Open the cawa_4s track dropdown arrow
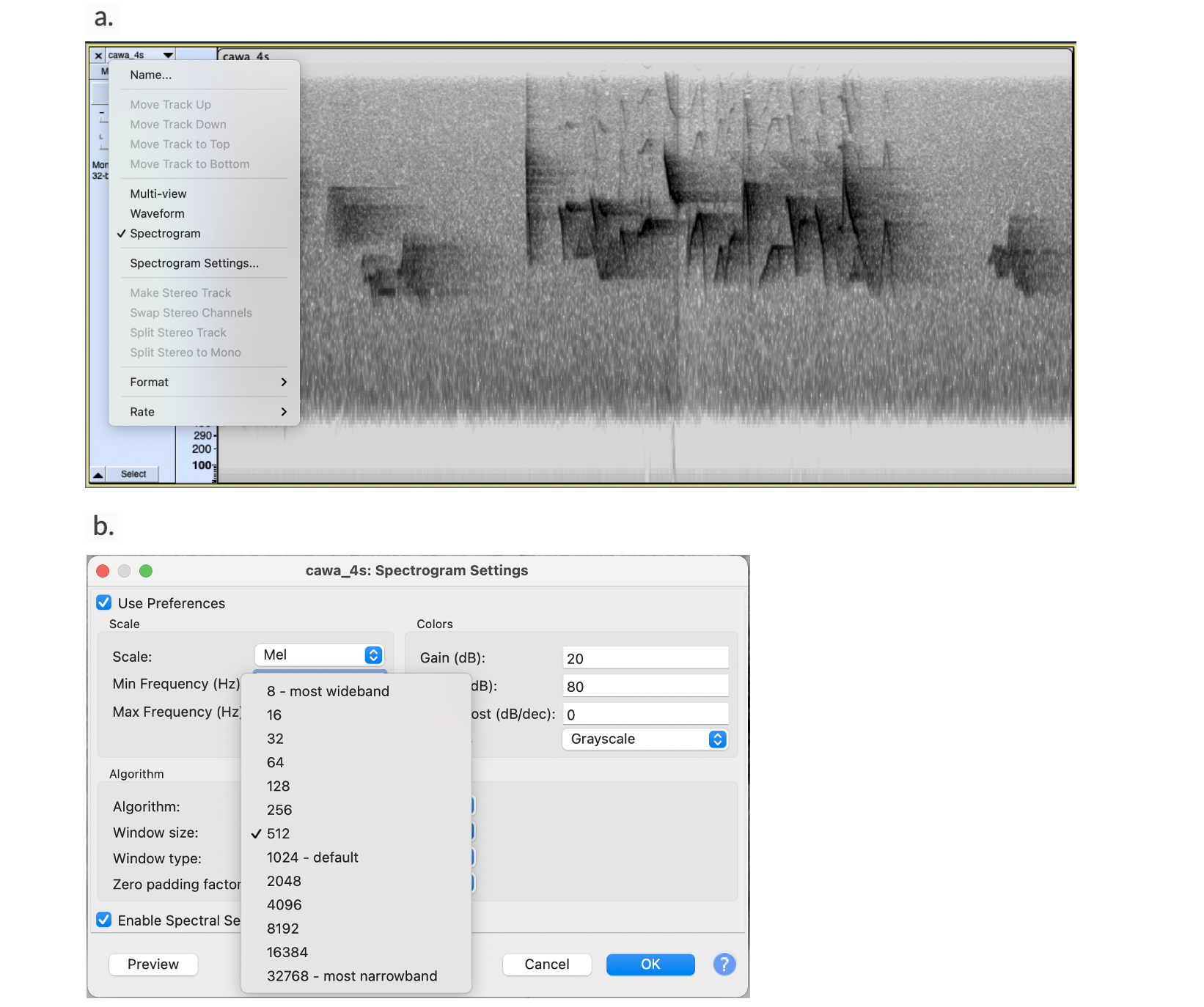 (168, 56)
